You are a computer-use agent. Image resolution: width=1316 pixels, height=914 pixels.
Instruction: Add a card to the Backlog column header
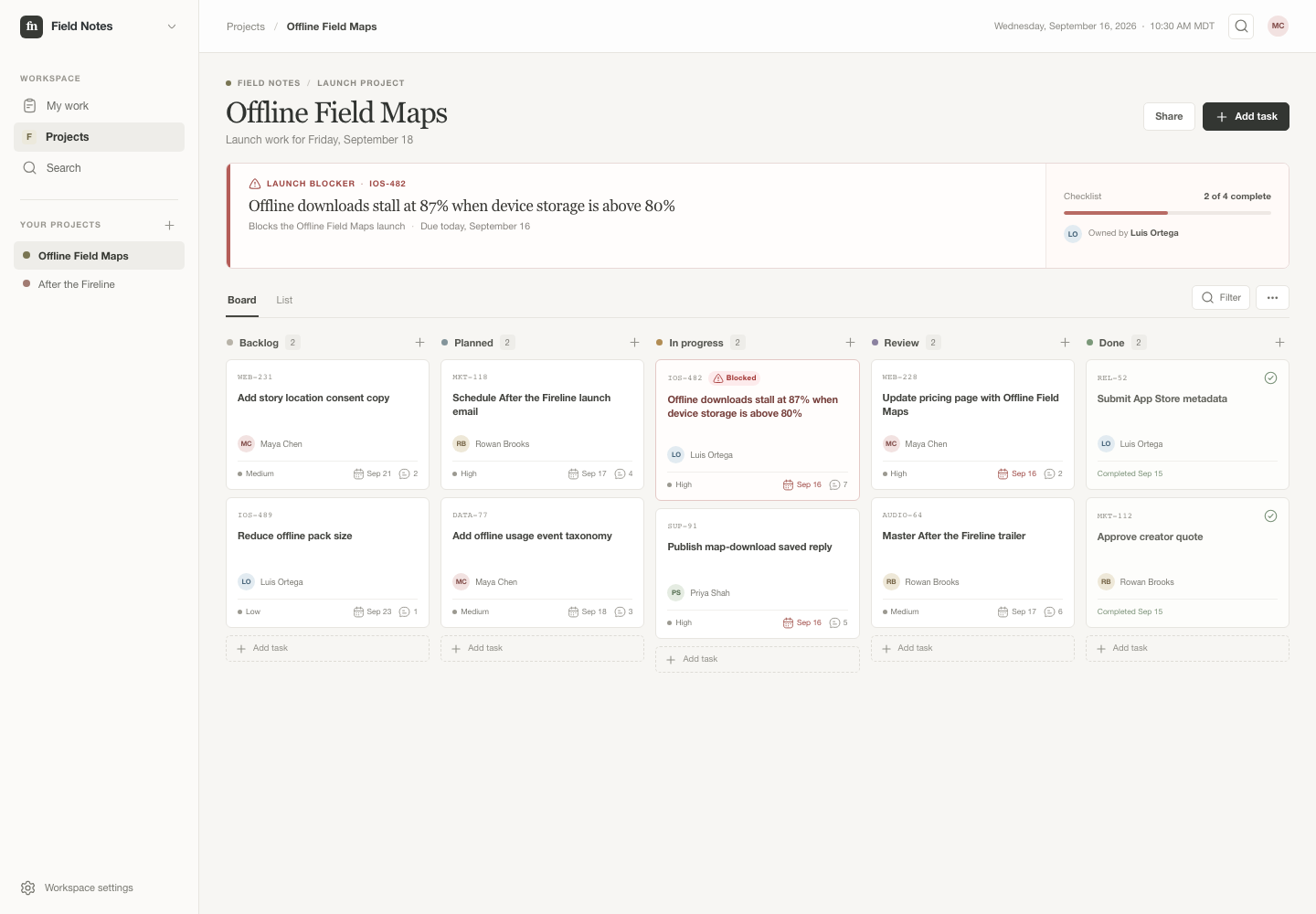tap(419, 343)
